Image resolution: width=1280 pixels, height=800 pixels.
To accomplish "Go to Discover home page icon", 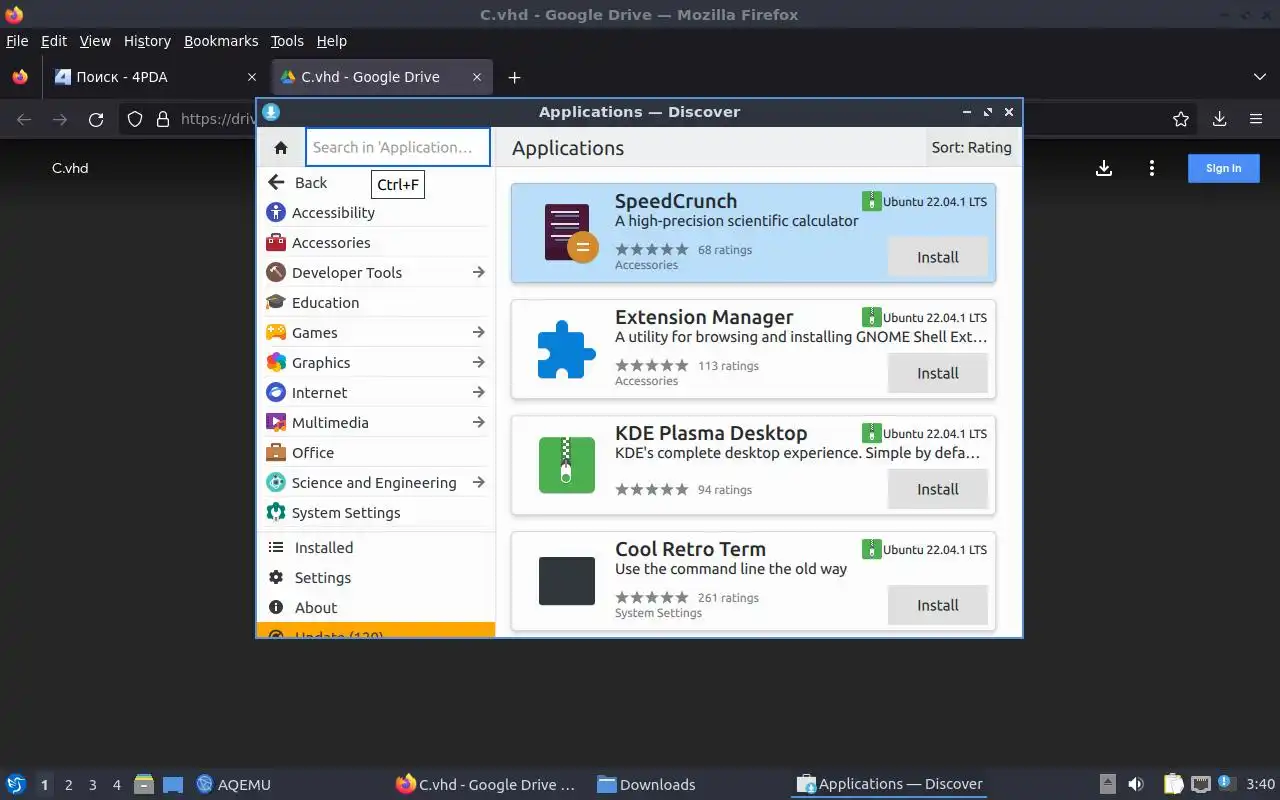I will pyautogui.click(x=281, y=147).
